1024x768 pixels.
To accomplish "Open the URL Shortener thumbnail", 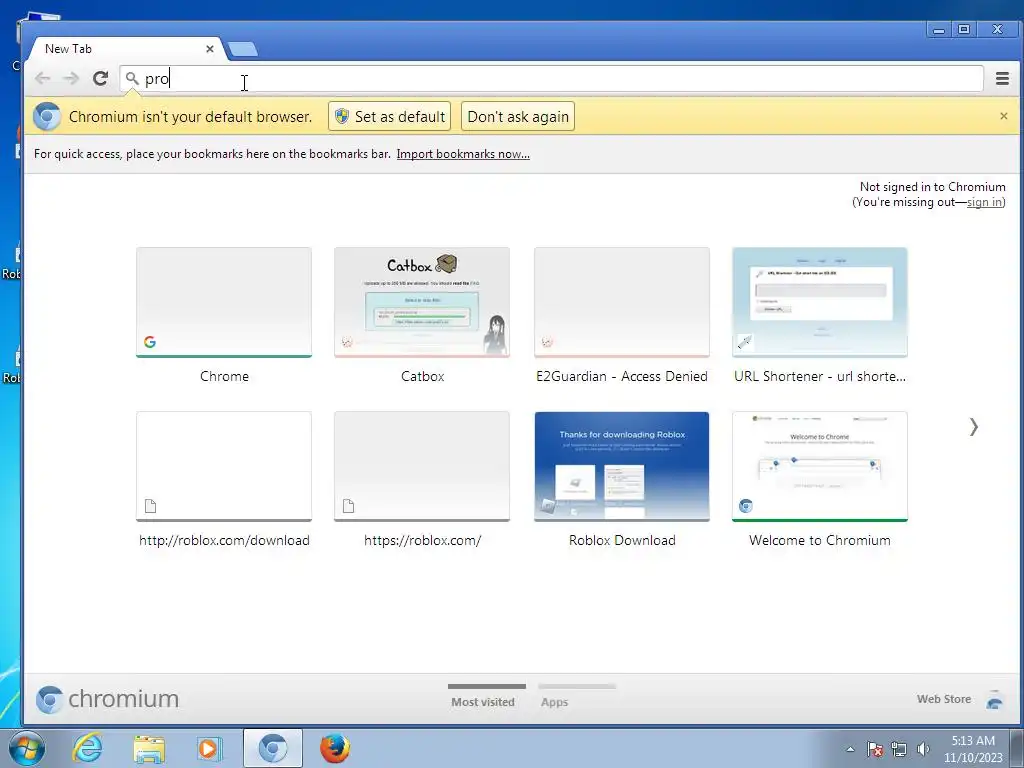I will pyautogui.click(x=820, y=302).
